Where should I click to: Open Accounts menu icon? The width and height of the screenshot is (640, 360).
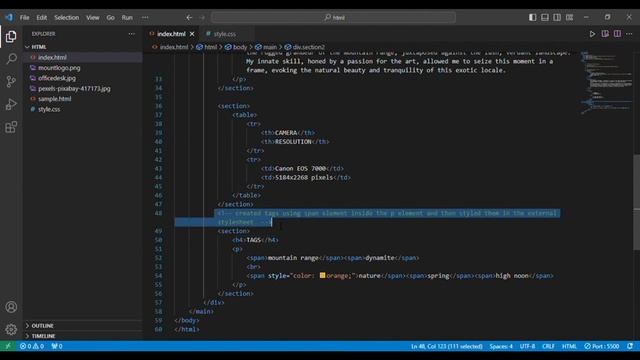(11, 307)
